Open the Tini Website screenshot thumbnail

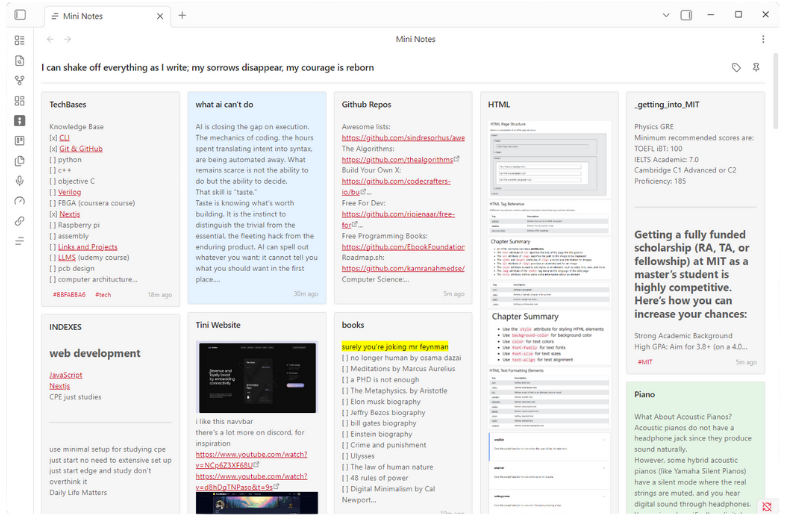point(256,377)
